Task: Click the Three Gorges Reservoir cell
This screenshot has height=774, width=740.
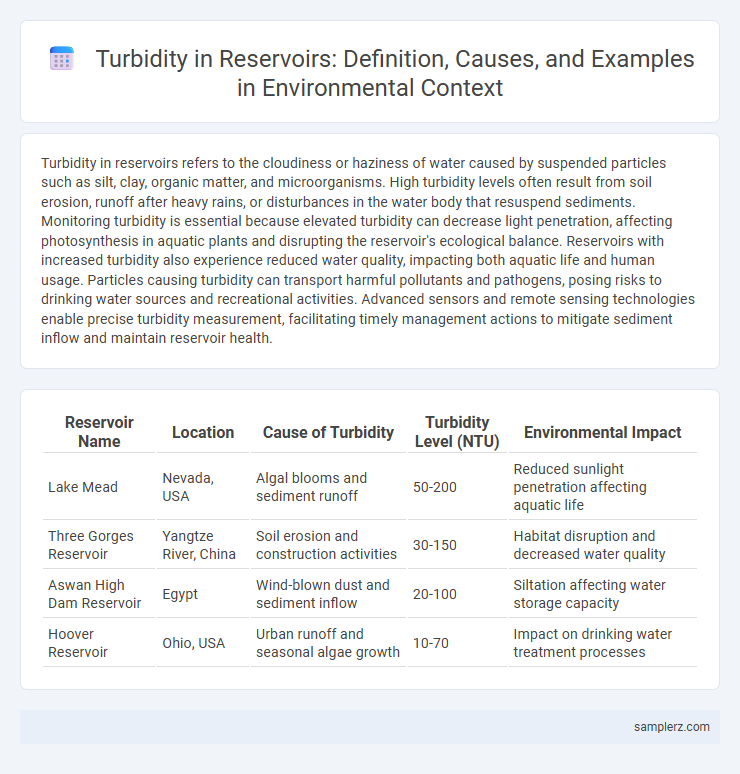Action: (x=99, y=545)
